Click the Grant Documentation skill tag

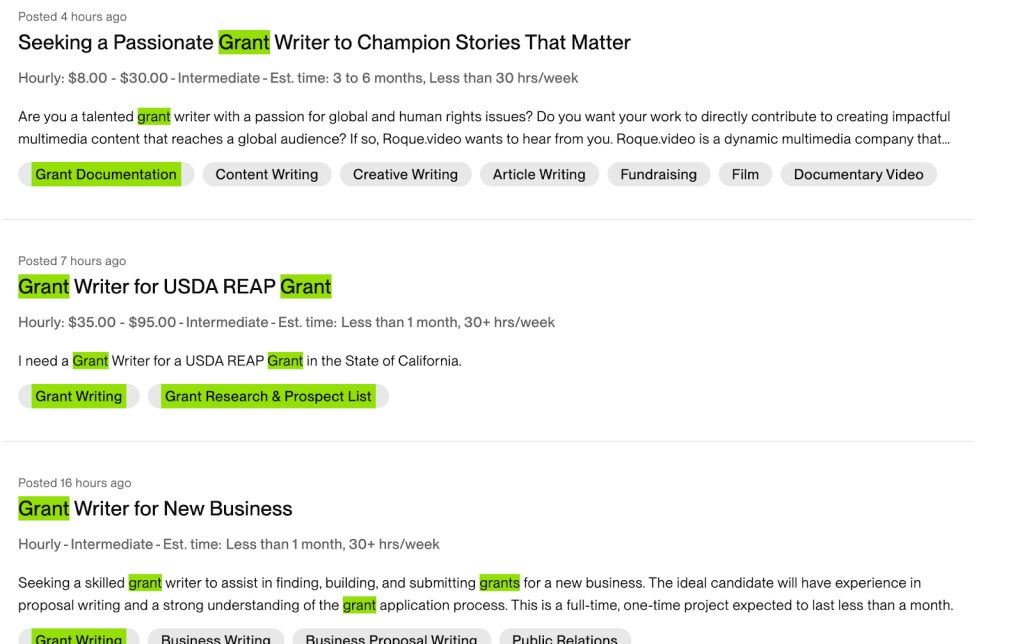pyautogui.click(x=106, y=174)
